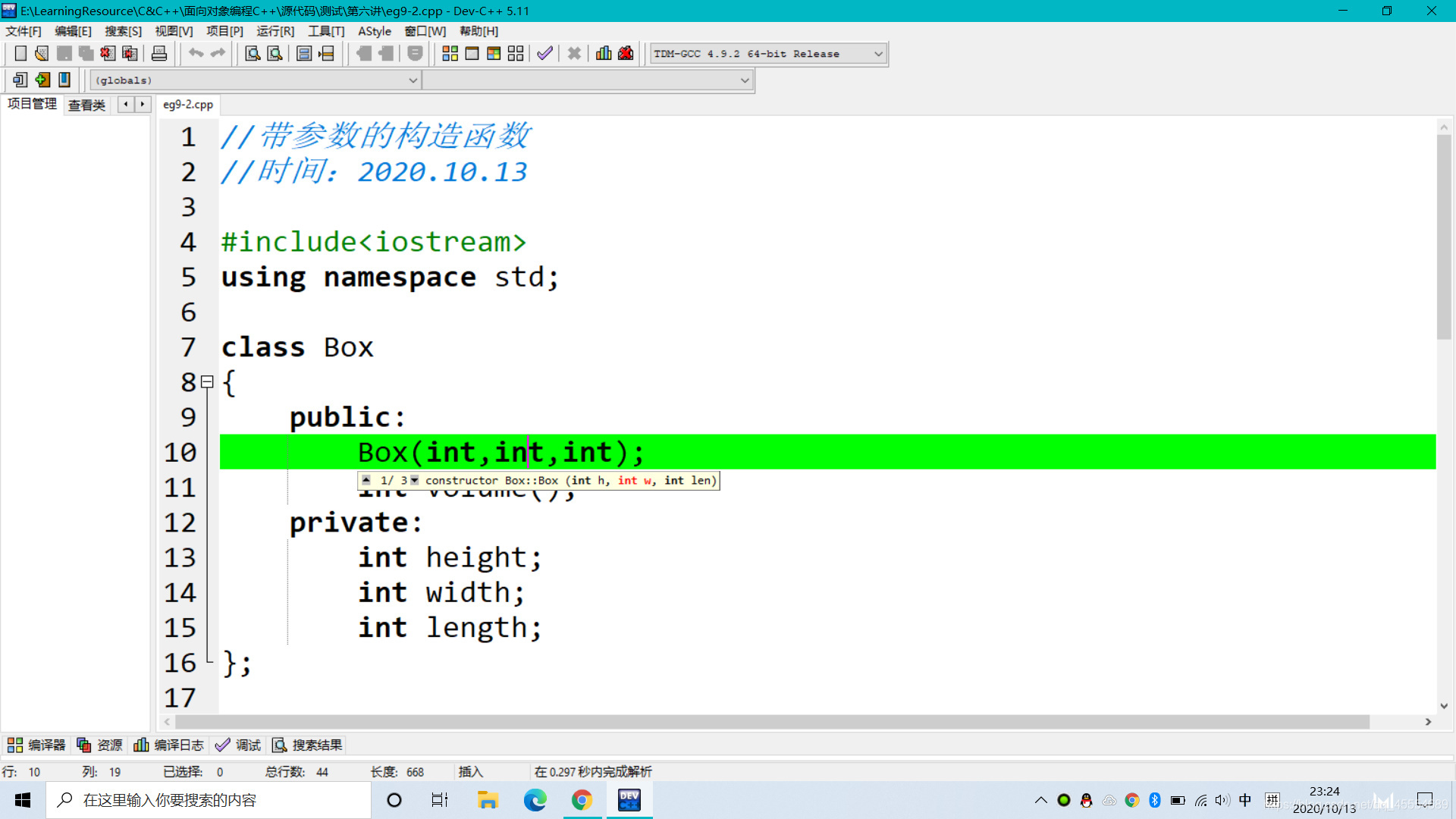
Task: Toggle the Chinese input mode indicator in tray
Action: click(1245, 800)
